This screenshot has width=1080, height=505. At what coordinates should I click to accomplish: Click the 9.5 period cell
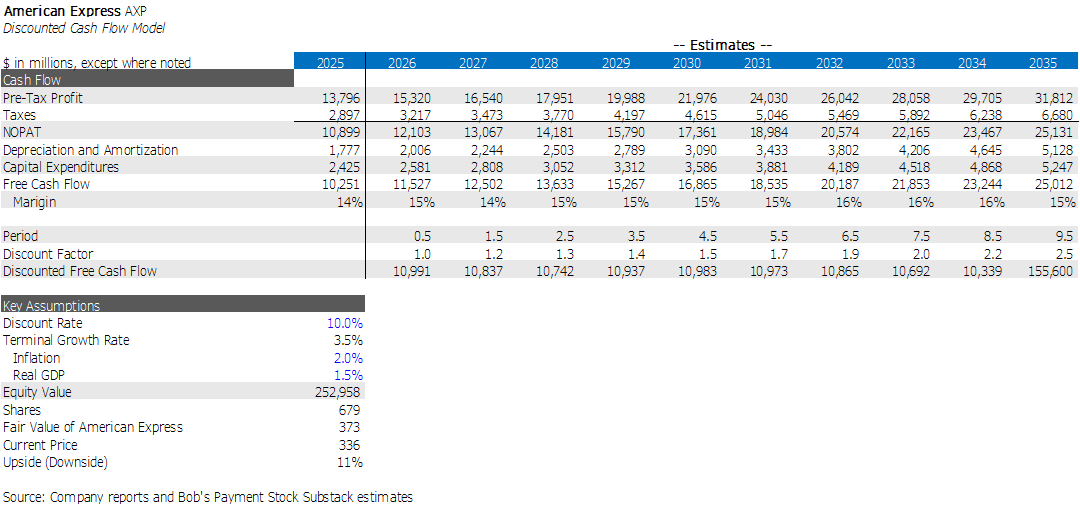click(x=1066, y=236)
